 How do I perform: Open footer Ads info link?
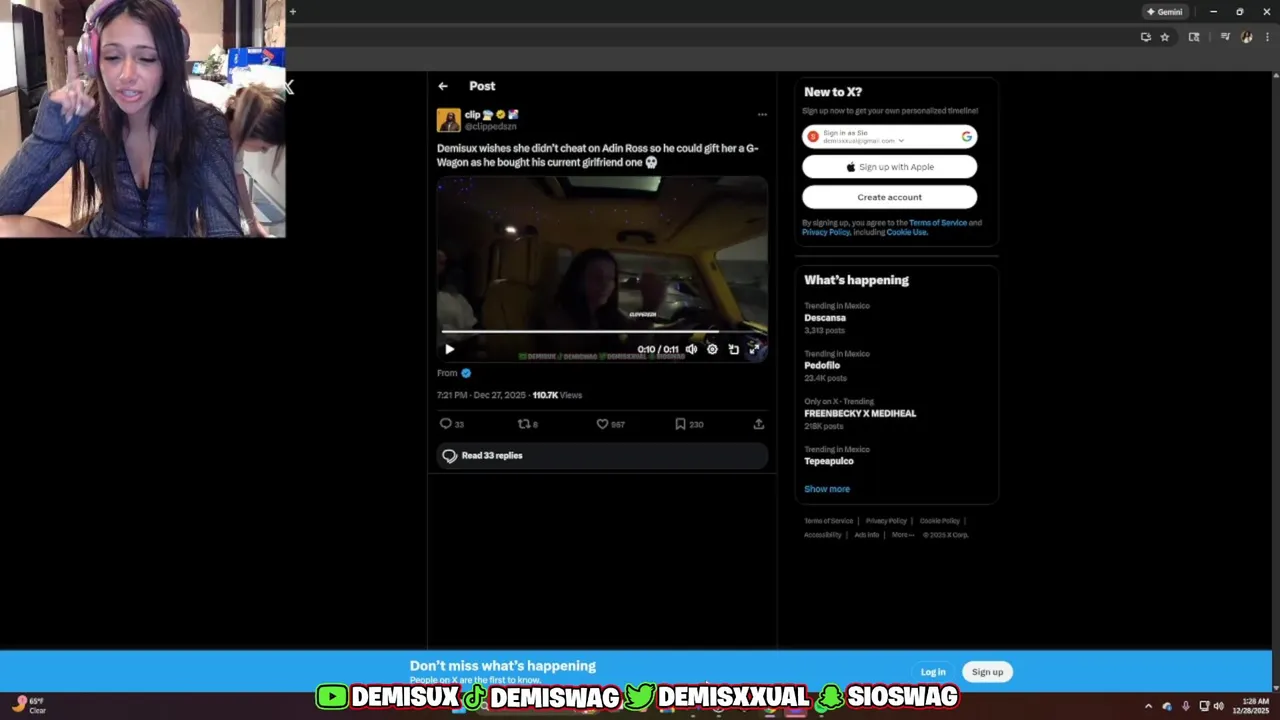(866, 535)
